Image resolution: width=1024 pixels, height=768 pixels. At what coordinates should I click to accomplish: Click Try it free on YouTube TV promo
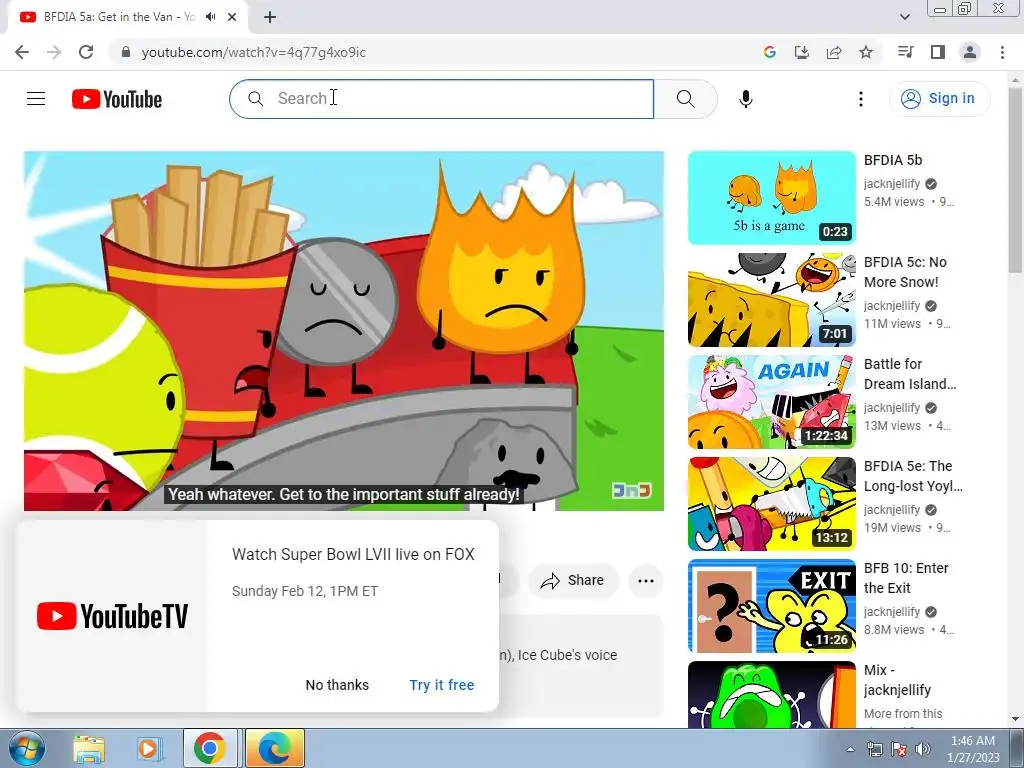442,685
